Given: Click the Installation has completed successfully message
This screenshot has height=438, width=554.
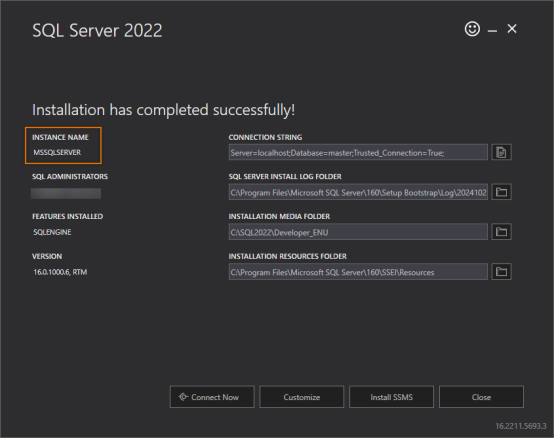Looking at the screenshot, I should click(164, 110).
